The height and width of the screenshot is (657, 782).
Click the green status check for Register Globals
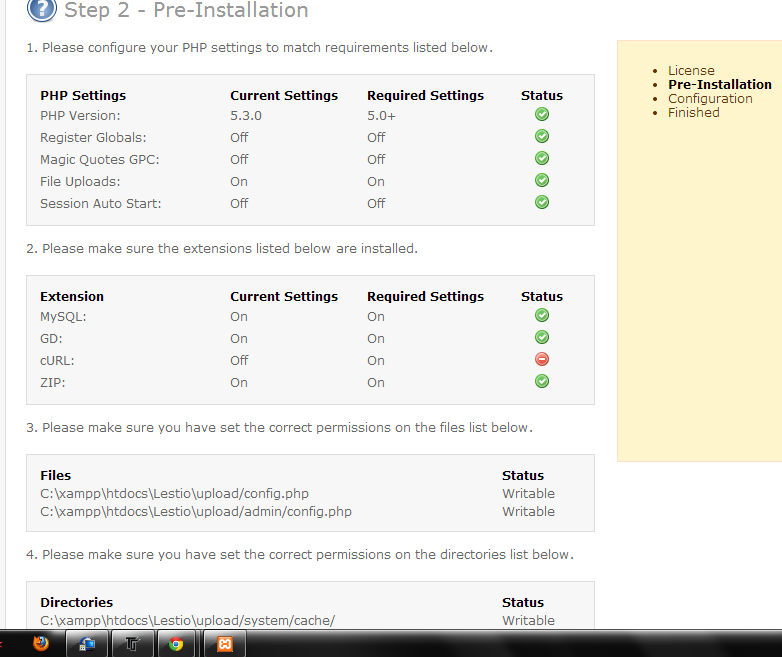(542, 136)
